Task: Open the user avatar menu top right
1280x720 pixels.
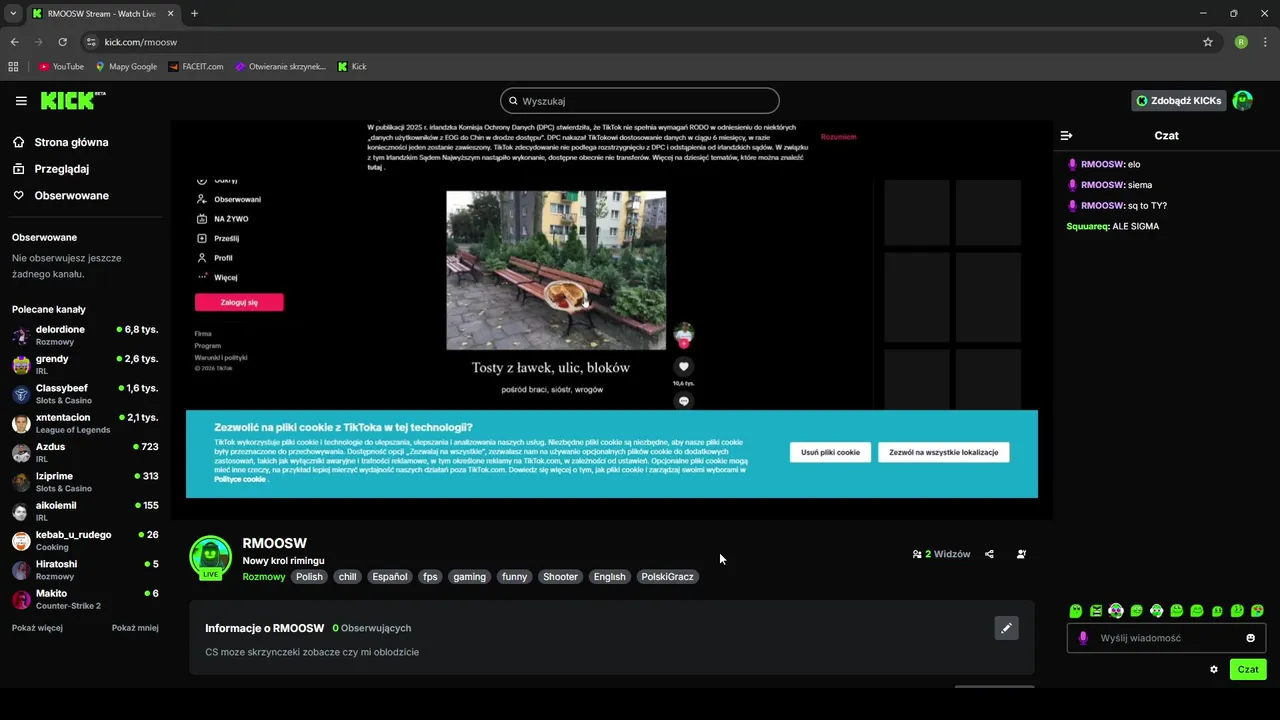Action: [1242, 101]
